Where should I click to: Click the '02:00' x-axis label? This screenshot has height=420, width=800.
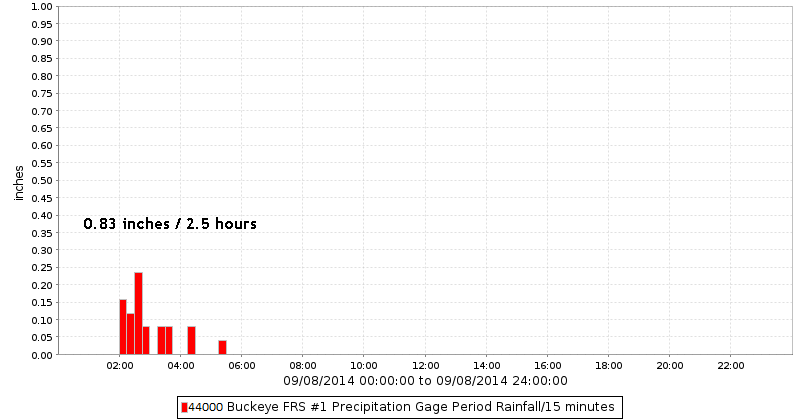click(119, 366)
